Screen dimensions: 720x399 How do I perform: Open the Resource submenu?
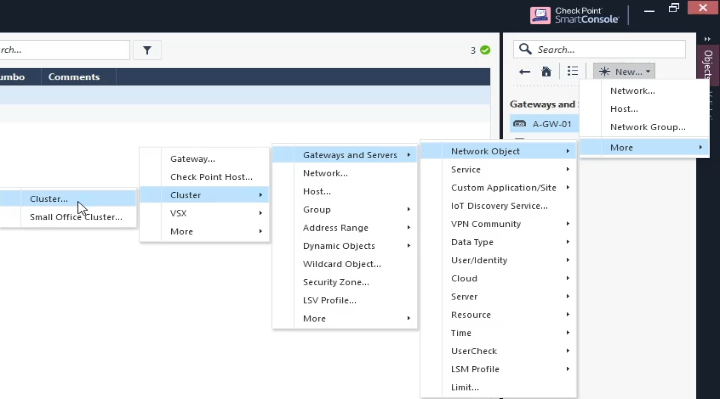pos(498,315)
